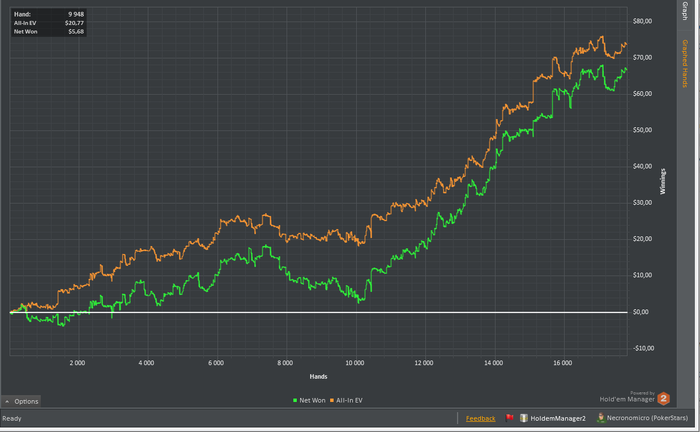Click the 16 000 hands axis label
Viewport: 700px width, 432px height.
click(563, 363)
